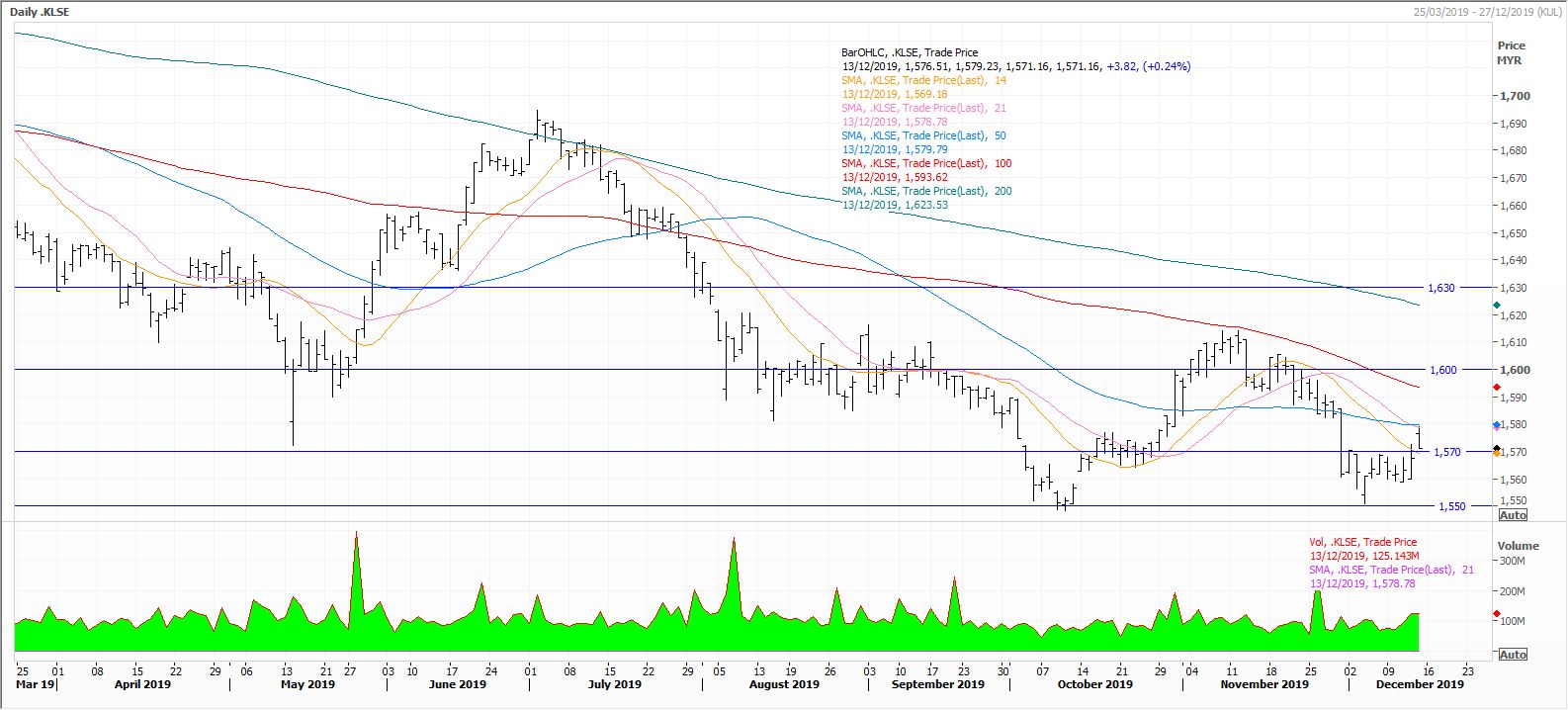This screenshot has height=710, width=1568.
Task: Select the 1,630 horizontal line label
Action: (1441, 288)
